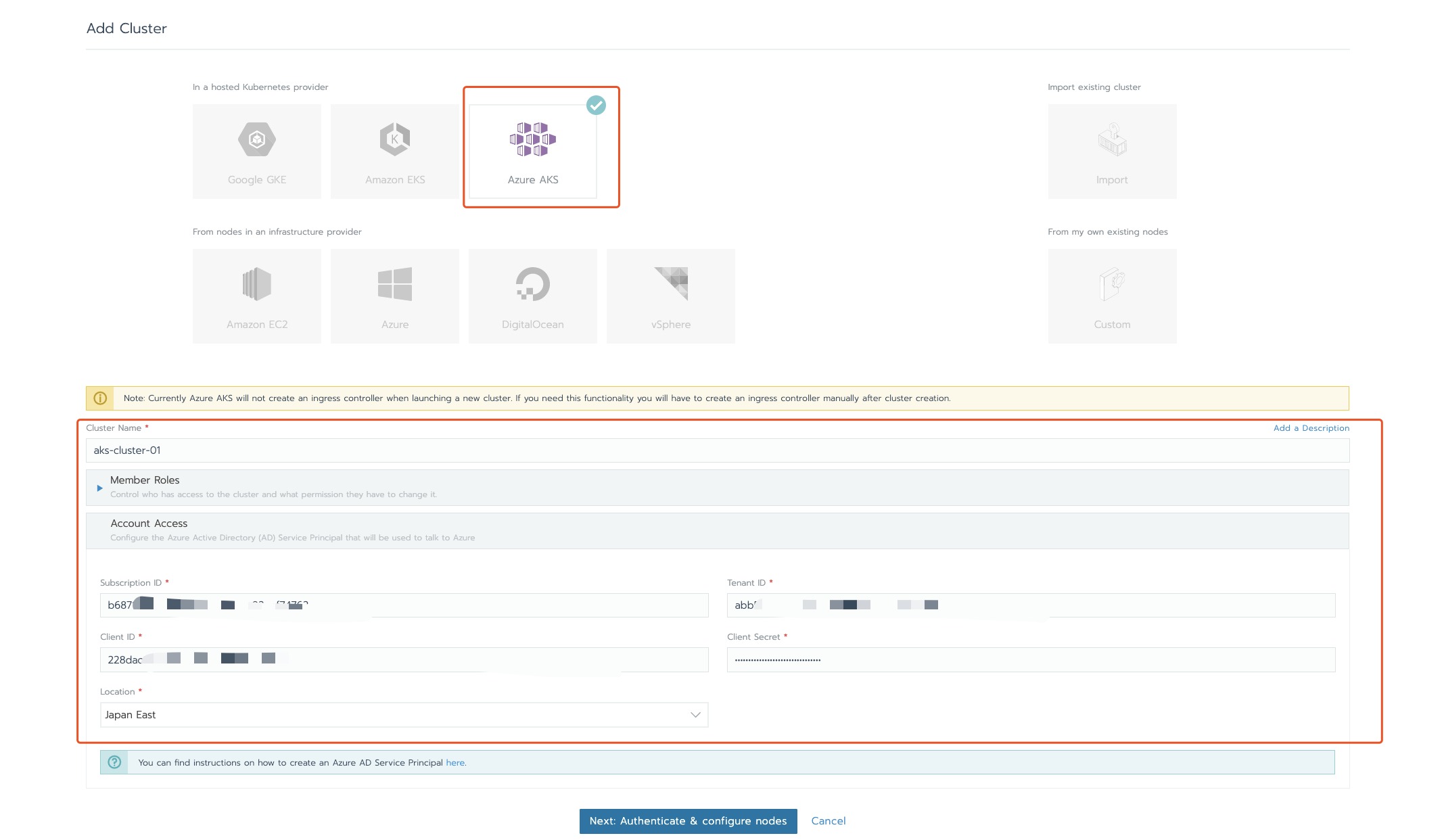1444x840 pixels.
Task: Click the Custom existing nodes icon
Action: (1112, 296)
